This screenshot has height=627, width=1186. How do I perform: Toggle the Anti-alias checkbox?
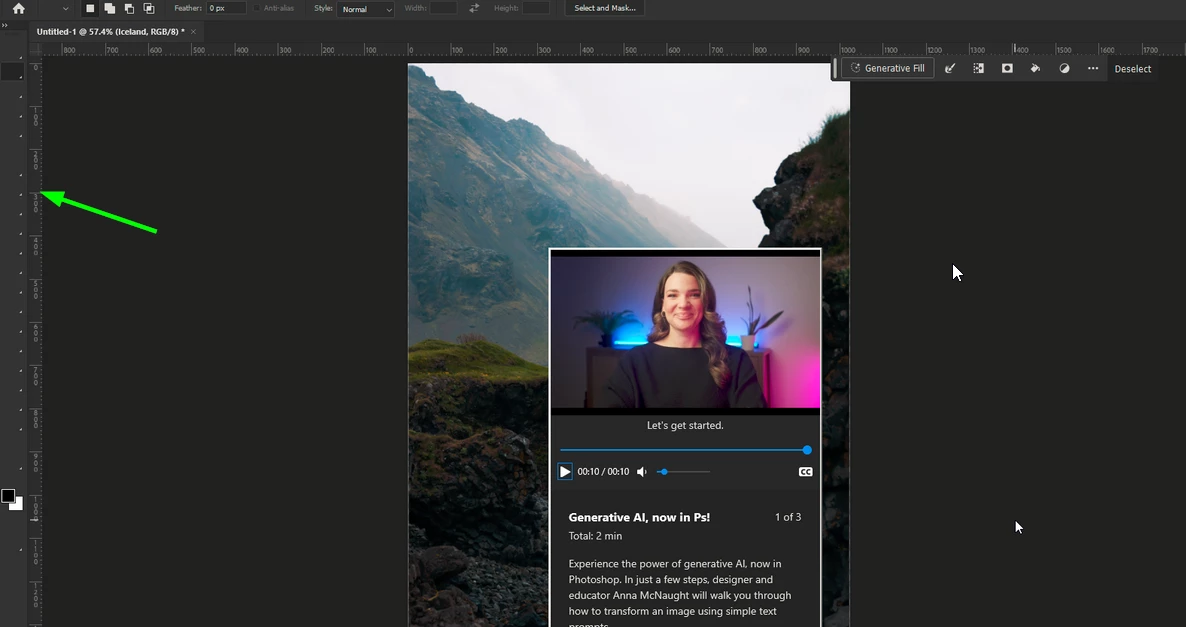(257, 8)
